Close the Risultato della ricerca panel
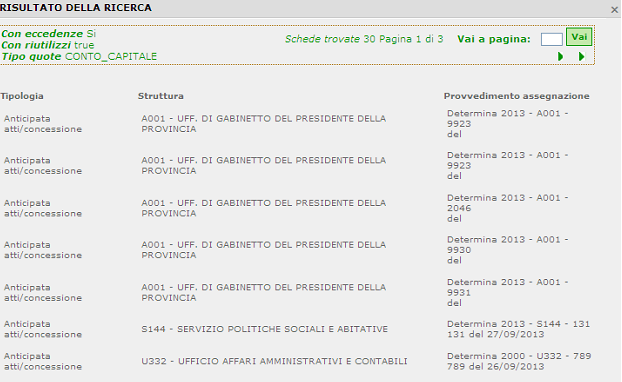622x382 pixels. point(614,10)
